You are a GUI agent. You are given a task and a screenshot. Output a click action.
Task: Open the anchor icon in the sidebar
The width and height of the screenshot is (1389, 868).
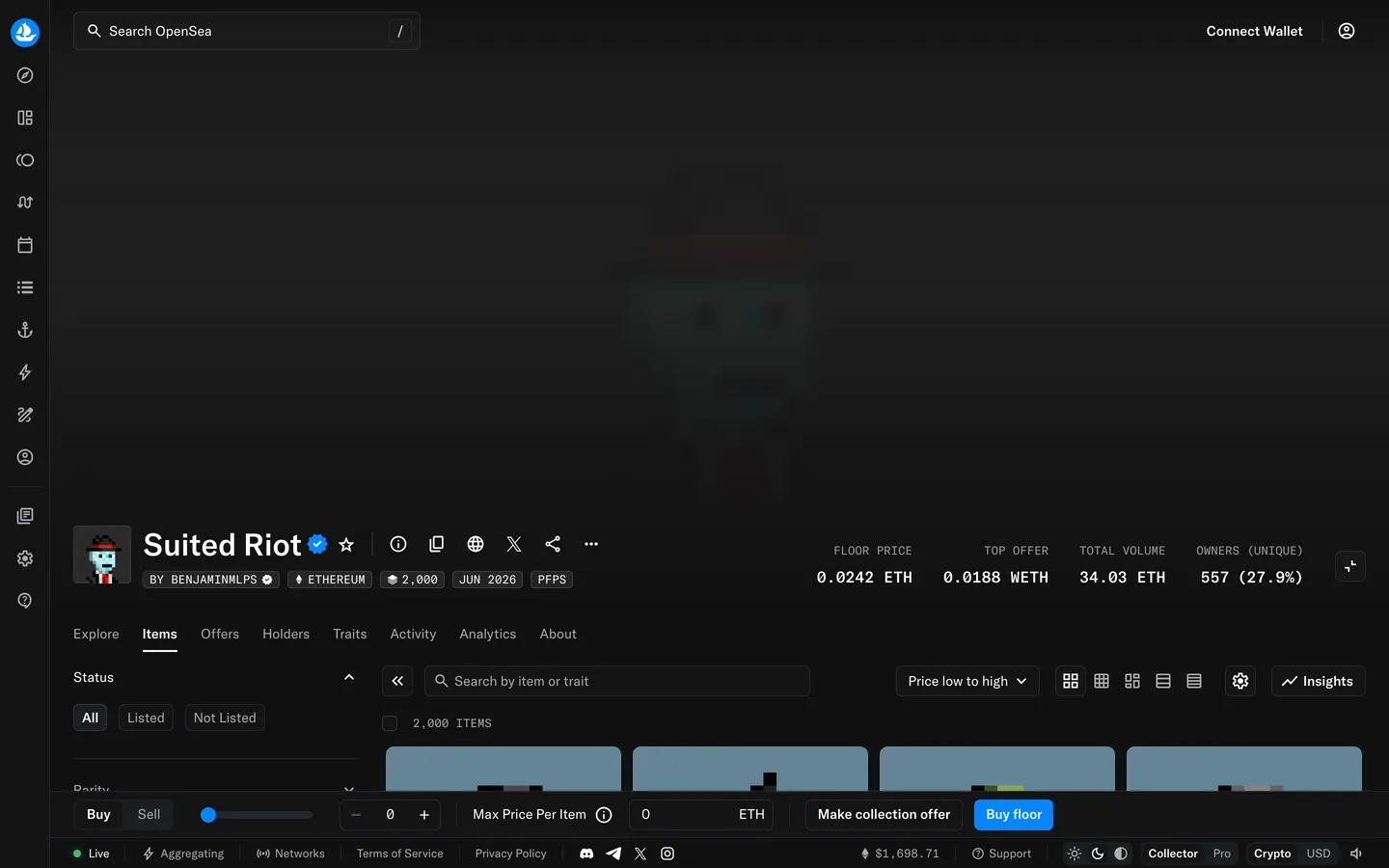(25, 330)
